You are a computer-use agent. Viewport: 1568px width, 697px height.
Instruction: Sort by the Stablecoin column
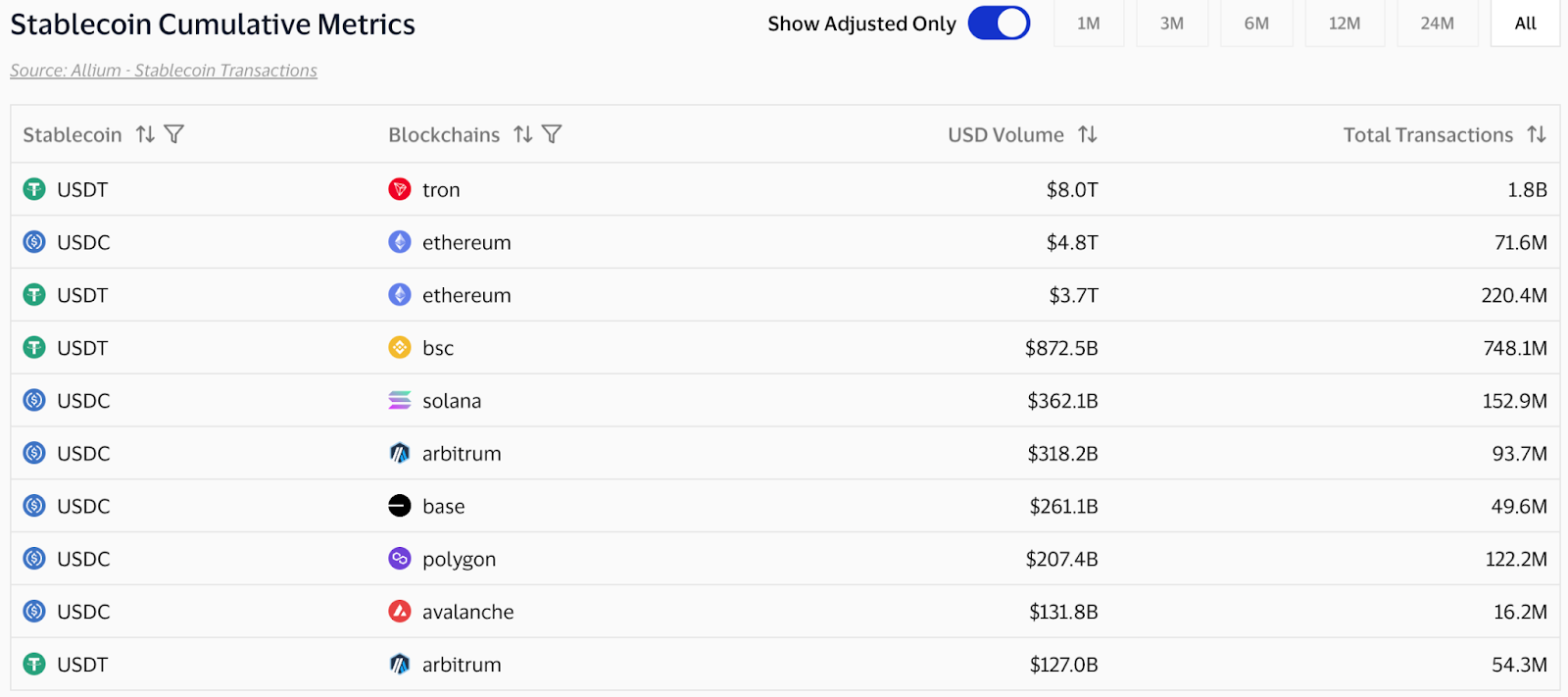click(x=145, y=134)
